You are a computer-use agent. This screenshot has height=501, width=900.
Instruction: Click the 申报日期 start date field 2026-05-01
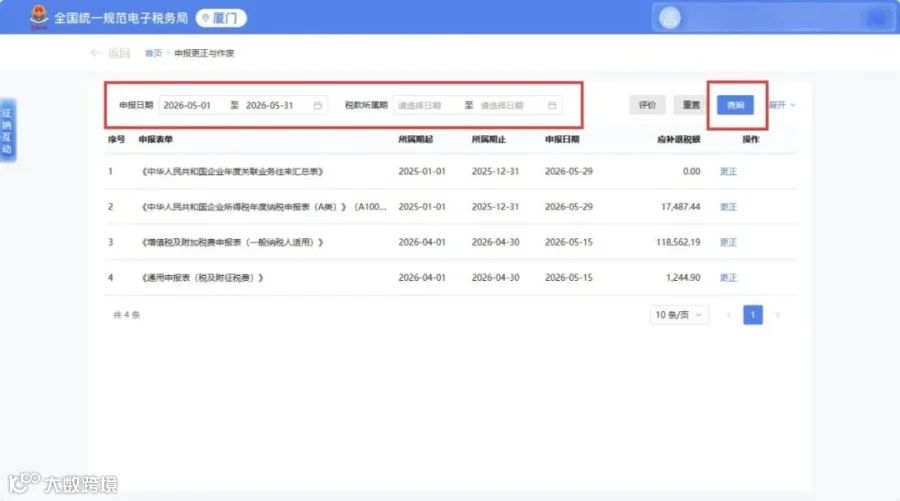coord(188,106)
